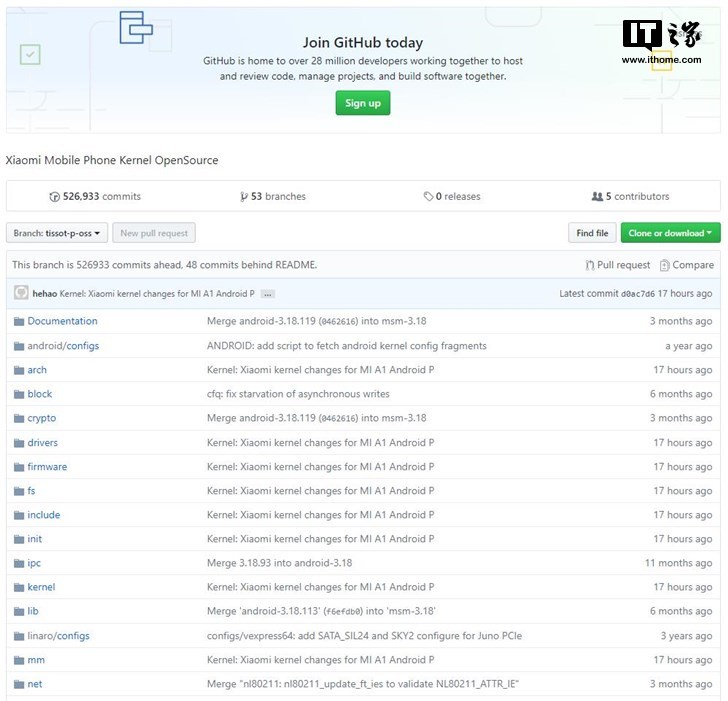Open the firmware directory
Image resolution: width=728 pixels, height=701 pixels.
tap(47, 467)
